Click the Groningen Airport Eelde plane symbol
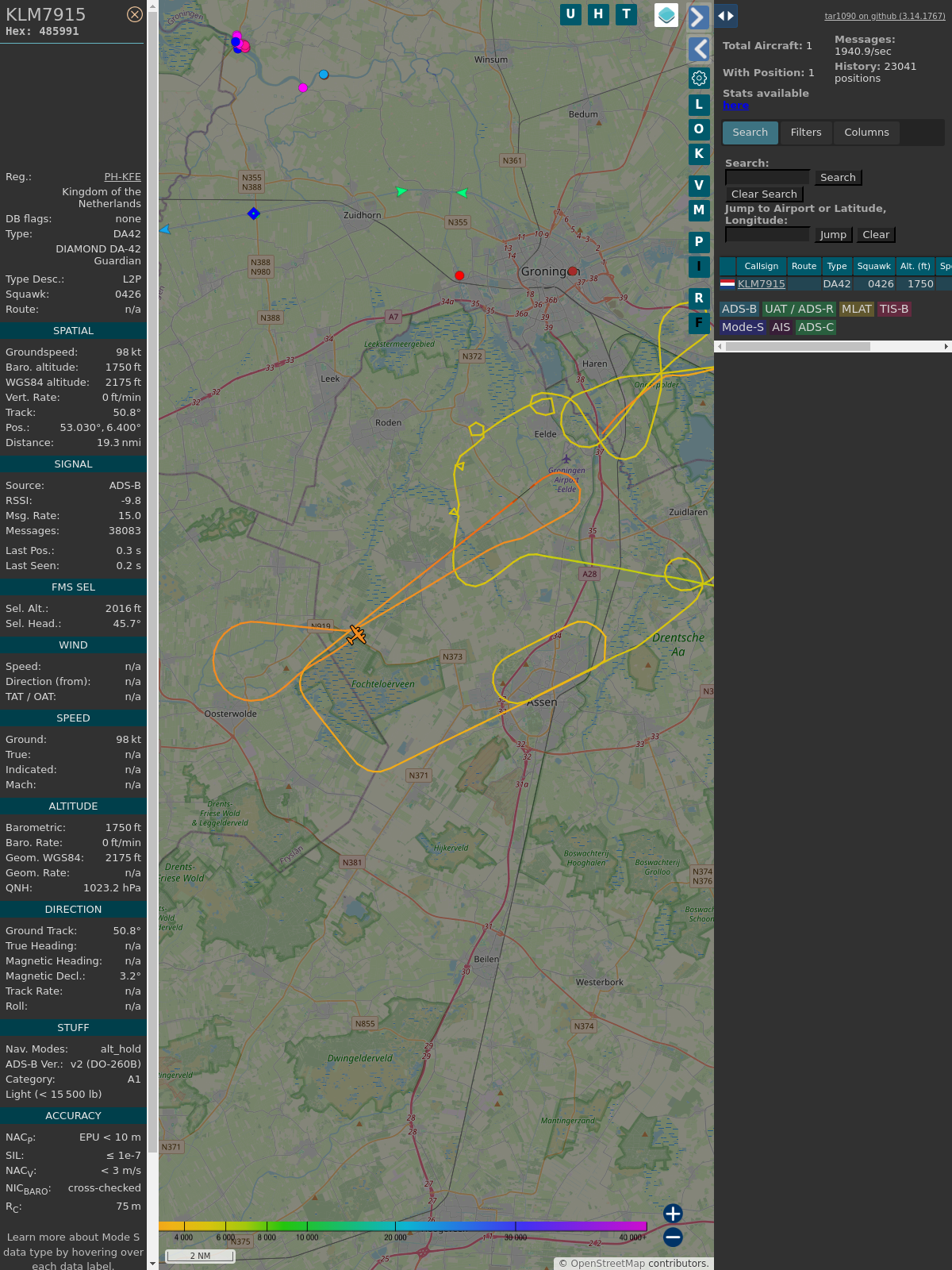Screen dimensions: 952x1270 point(566,459)
